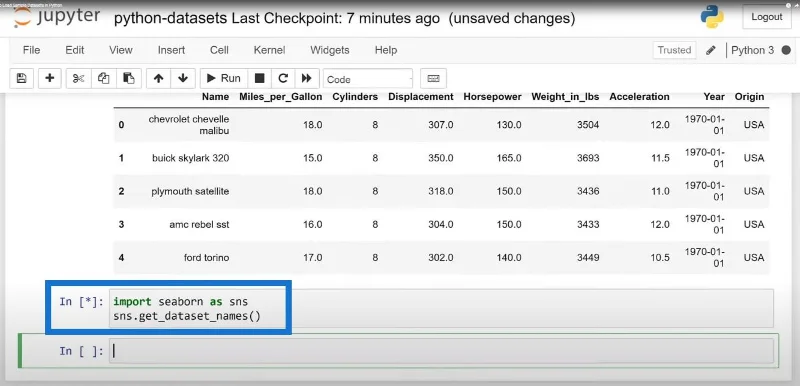Click the Horsepower column header
The height and width of the screenshot is (386, 800).
point(492,96)
